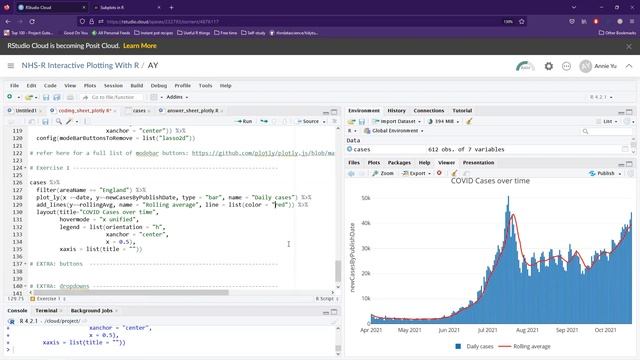The image size is (640, 360).
Task: Maximize the Console pane
Action: pyautogui.click(x=334, y=312)
